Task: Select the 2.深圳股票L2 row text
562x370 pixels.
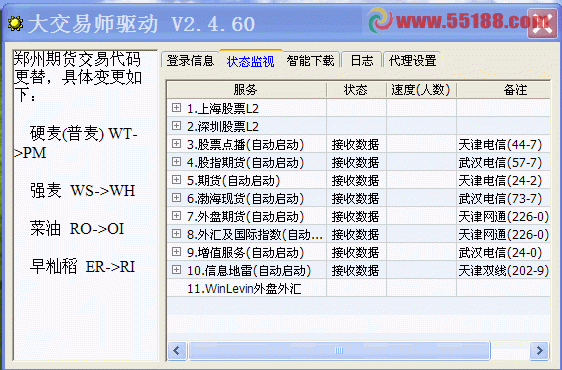Action: (223, 127)
